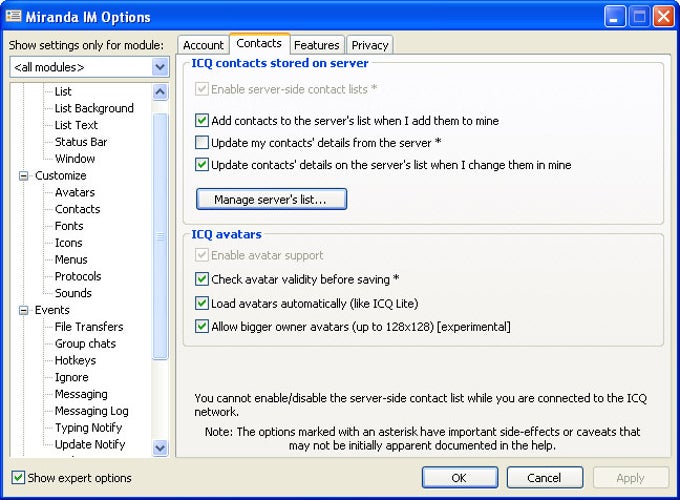Open Hotkeys settings

[75, 360]
